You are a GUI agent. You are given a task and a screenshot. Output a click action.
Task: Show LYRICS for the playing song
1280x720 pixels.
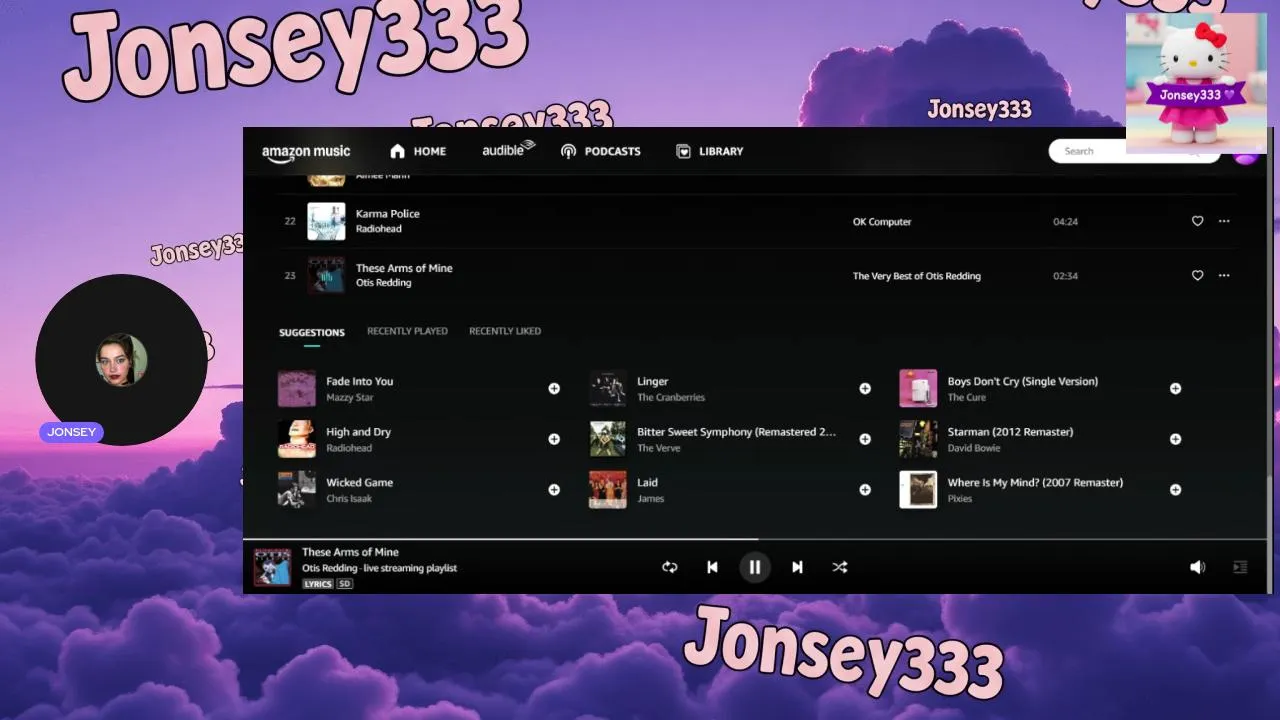(318, 584)
